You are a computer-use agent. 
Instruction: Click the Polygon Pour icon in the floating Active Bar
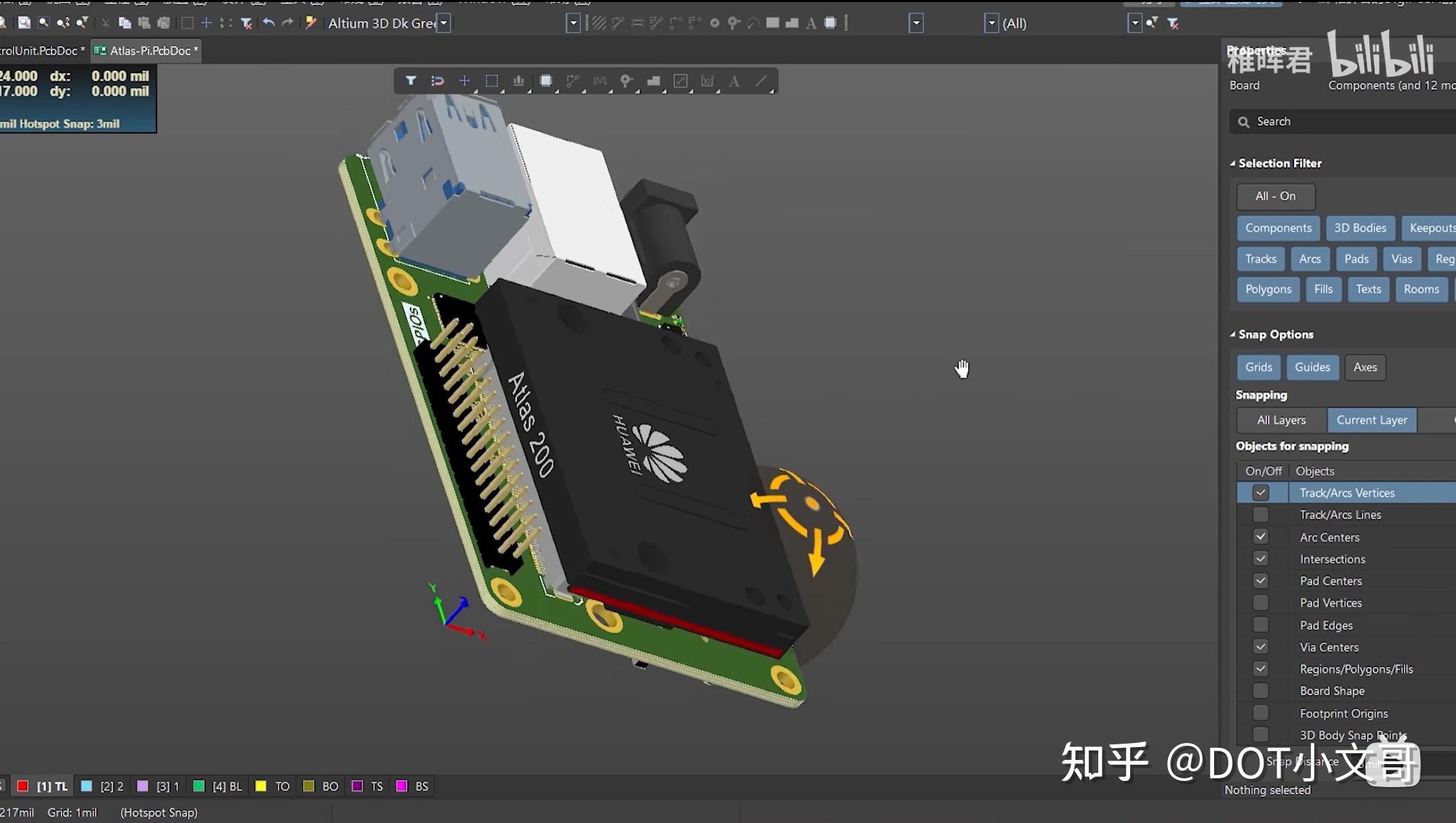click(654, 81)
